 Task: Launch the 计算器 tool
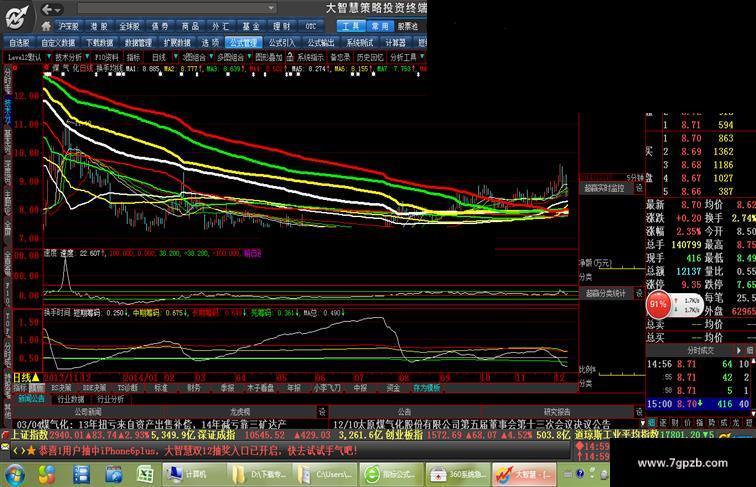[x=395, y=43]
